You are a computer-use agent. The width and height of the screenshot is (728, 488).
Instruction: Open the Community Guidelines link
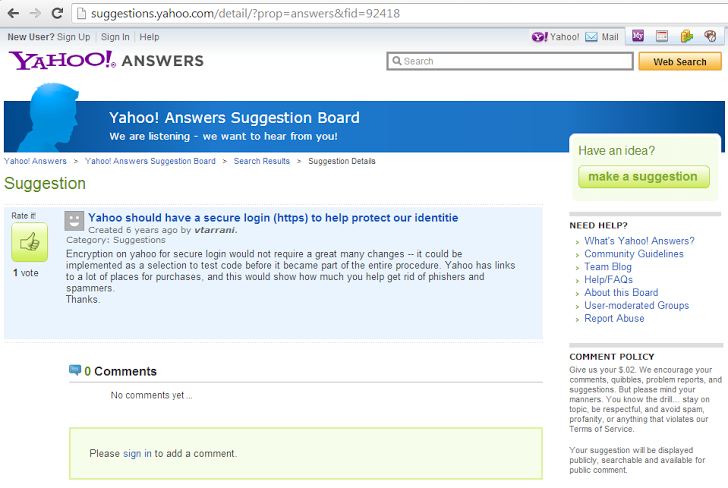[634, 254]
